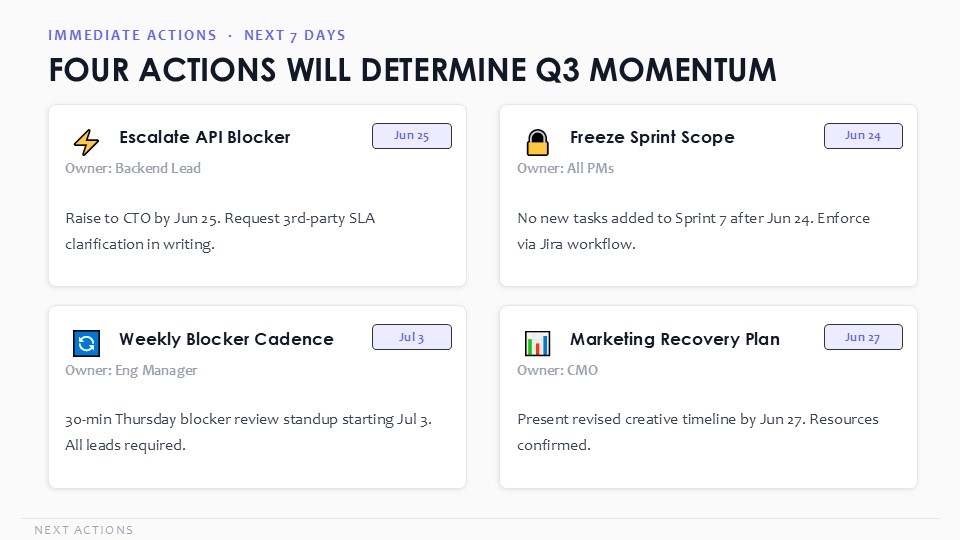The width and height of the screenshot is (960, 540).
Task: Click the Jun 27 date badge
Action: (863, 337)
